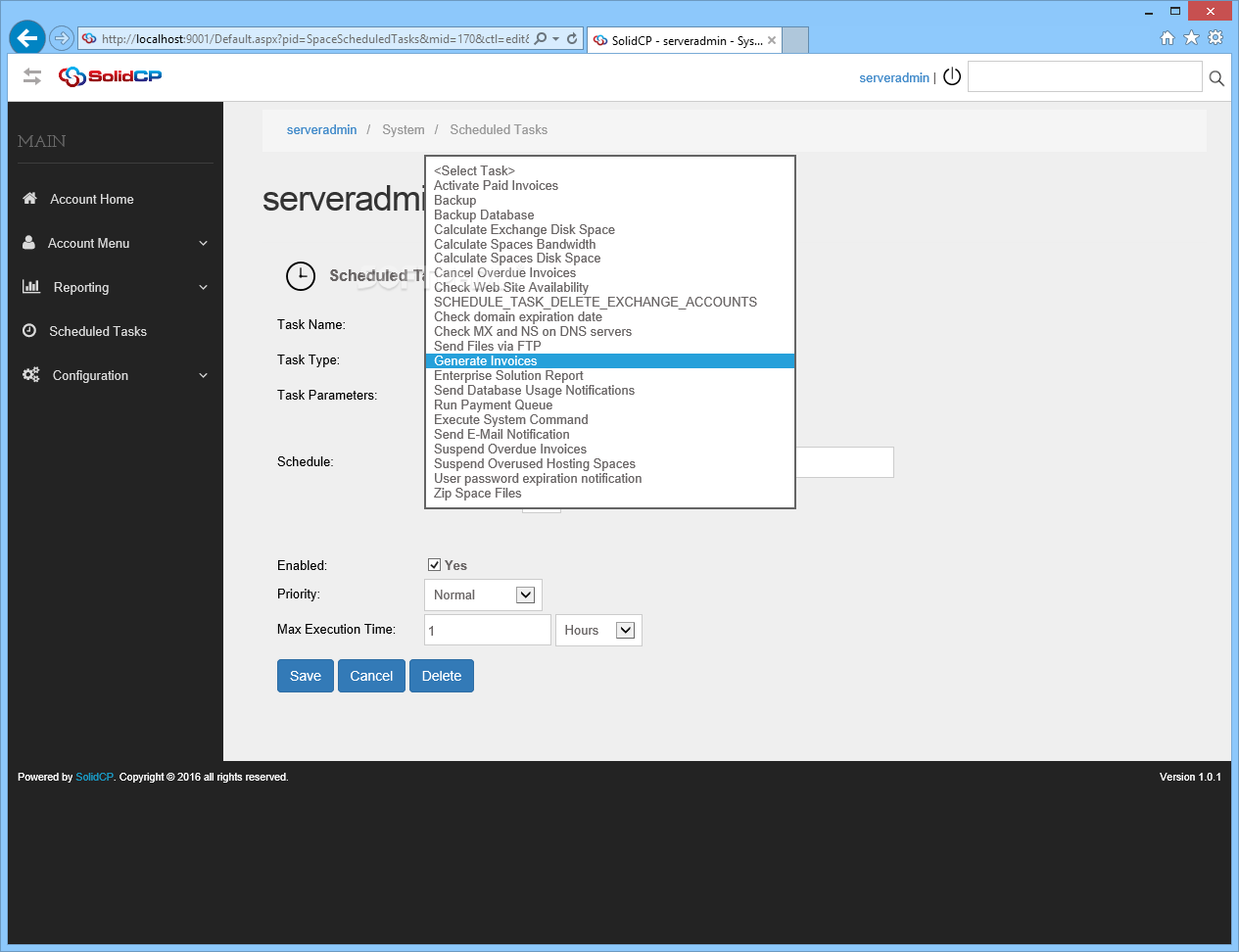Open serveradmin breadcrumb link
The height and width of the screenshot is (952, 1239).
coord(321,129)
